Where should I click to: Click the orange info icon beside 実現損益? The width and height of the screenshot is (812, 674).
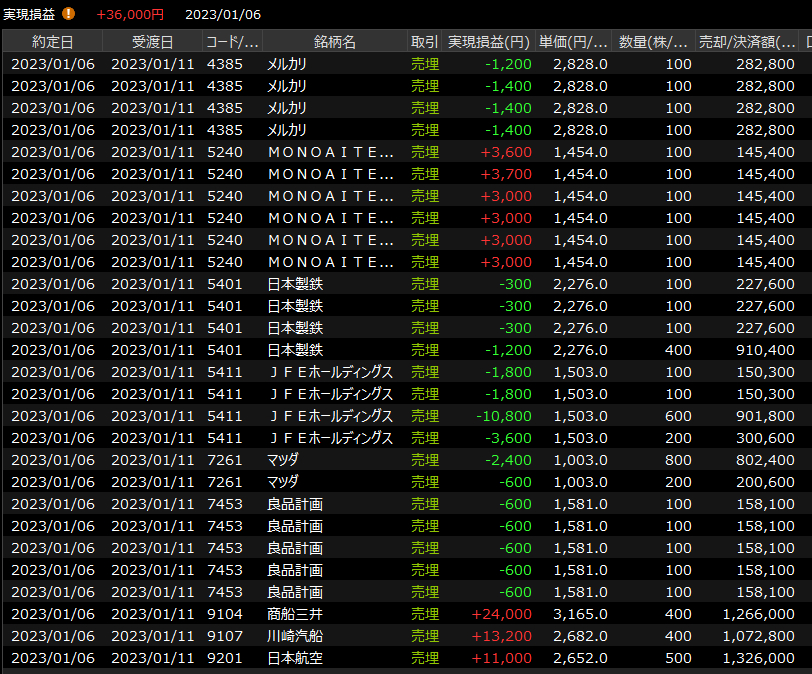click(x=69, y=14)
